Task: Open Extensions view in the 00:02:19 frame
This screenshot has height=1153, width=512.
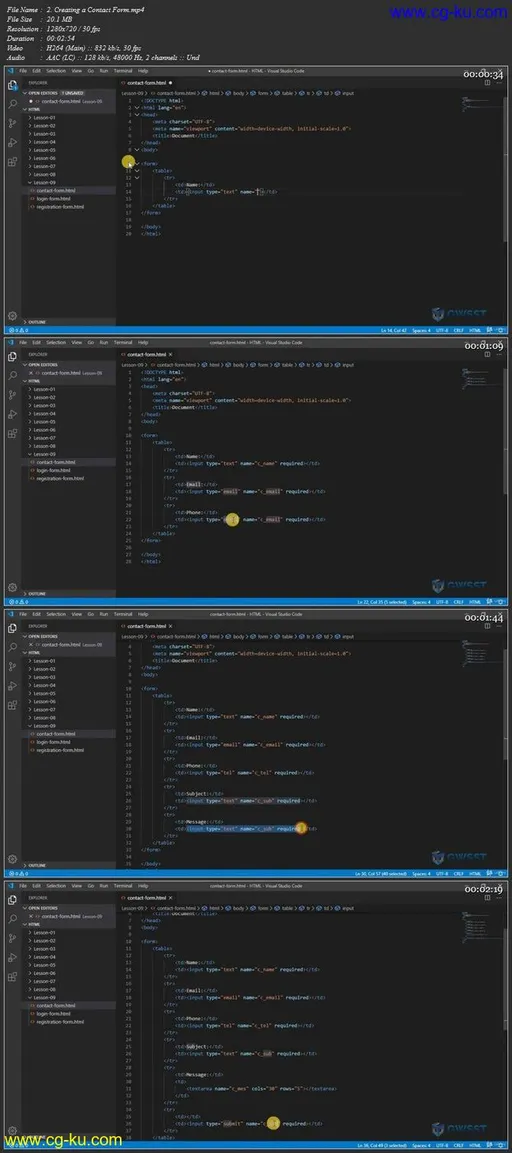Action: 12,975
